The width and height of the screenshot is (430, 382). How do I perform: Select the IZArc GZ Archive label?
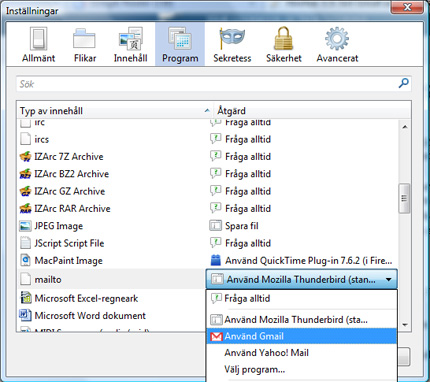pos(70,191)
